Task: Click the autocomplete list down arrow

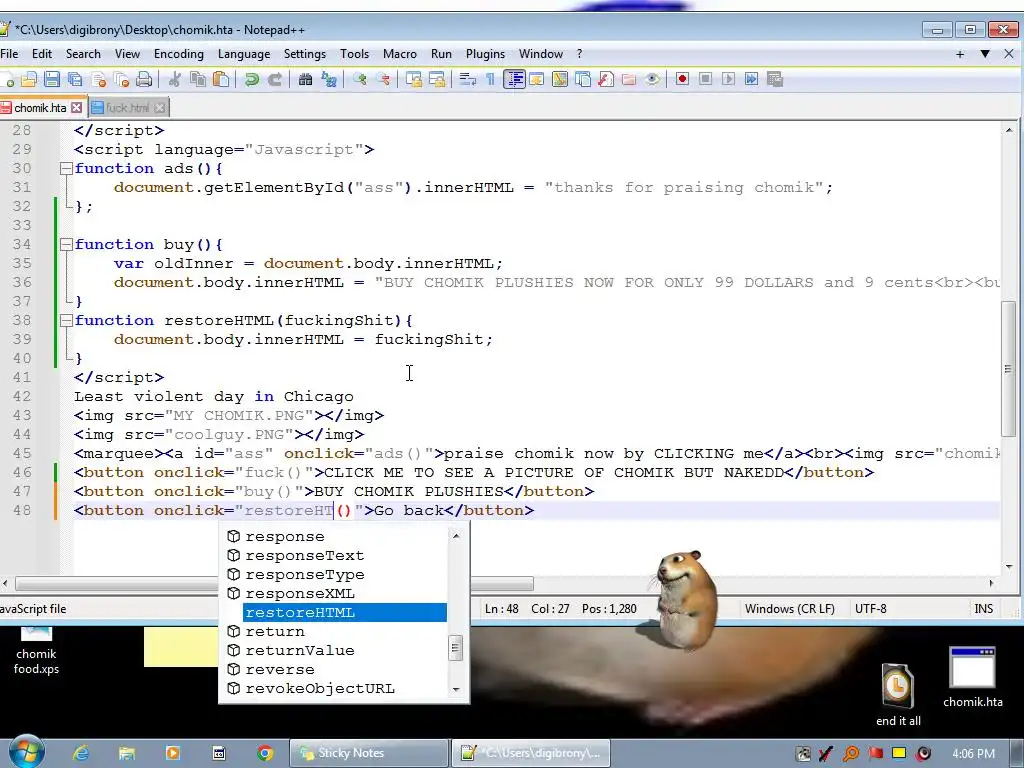Action: pos(456,689)
